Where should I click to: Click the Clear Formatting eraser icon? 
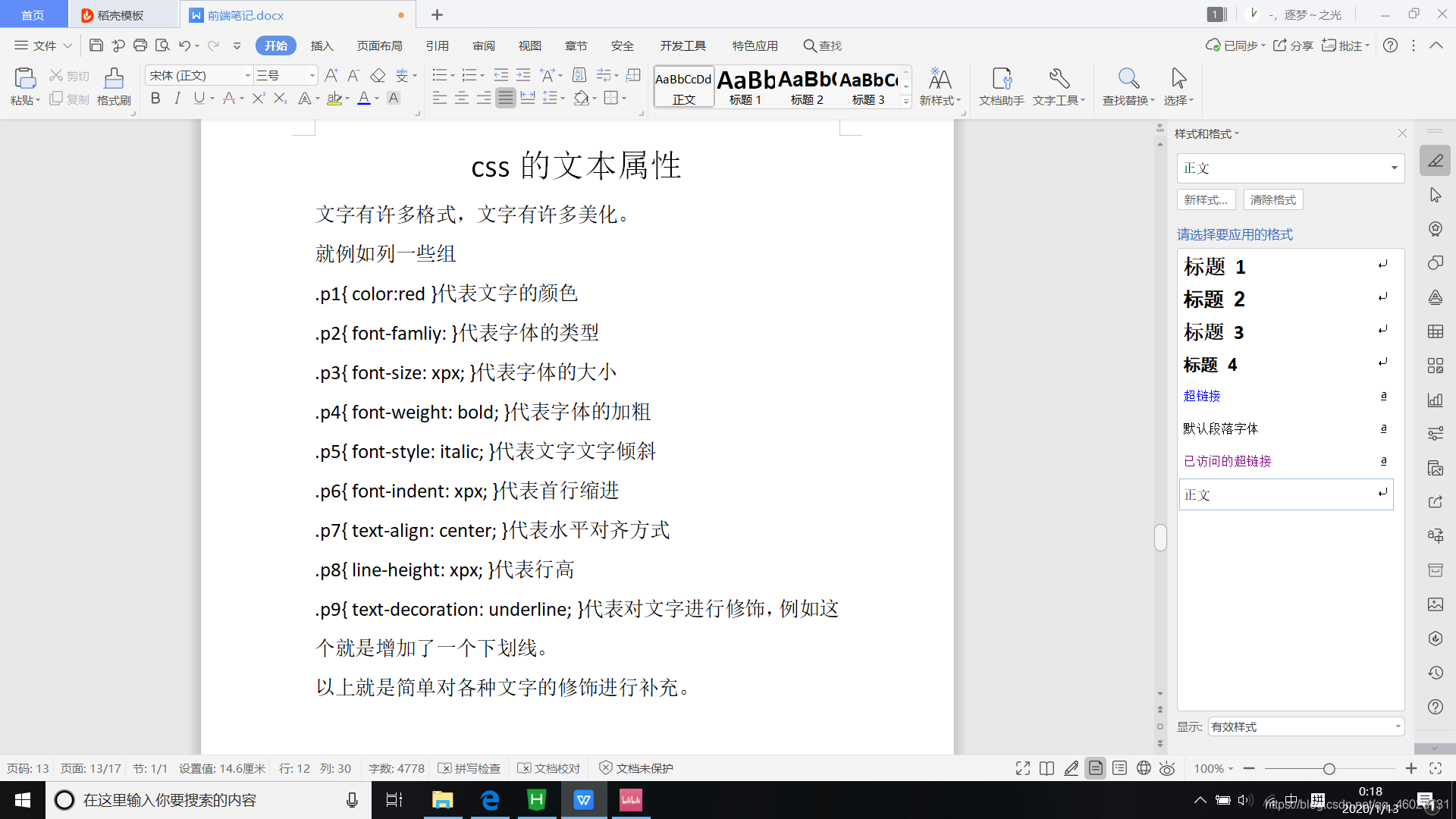(378, 75)
